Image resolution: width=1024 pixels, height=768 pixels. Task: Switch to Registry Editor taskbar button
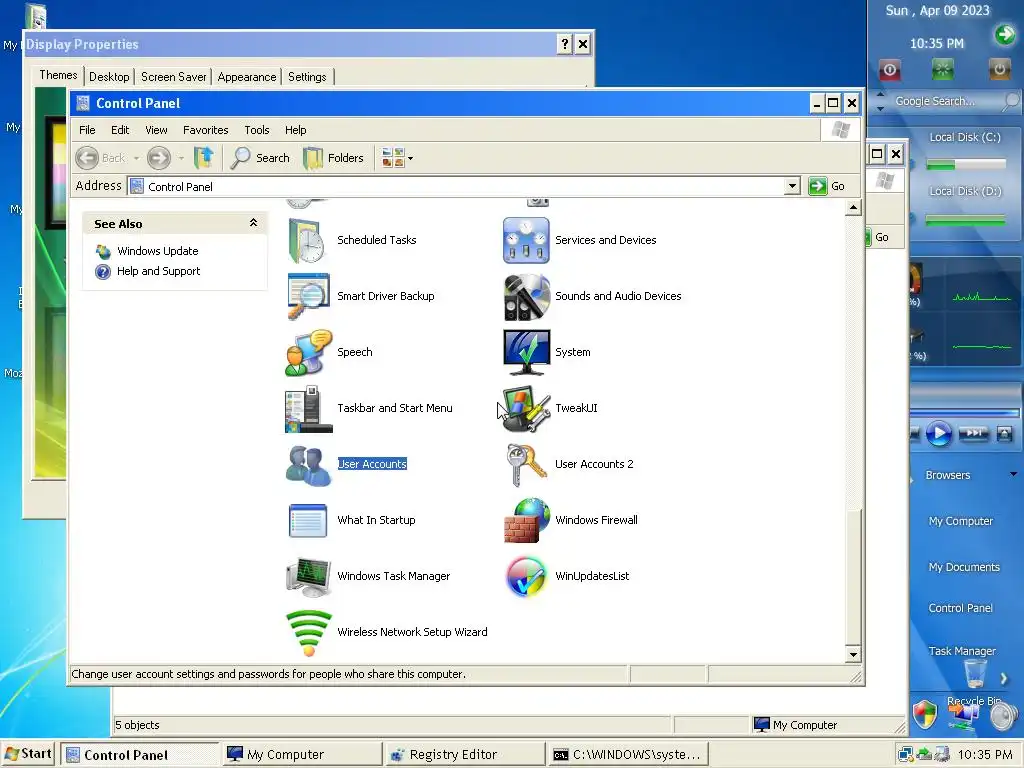click(x=464, y=754)
